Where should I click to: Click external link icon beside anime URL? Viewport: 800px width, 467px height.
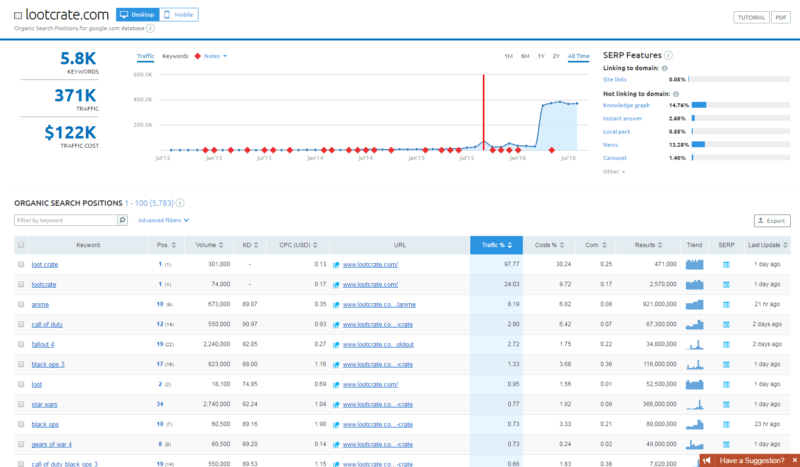pyautogui.click(x=336, y=305)
